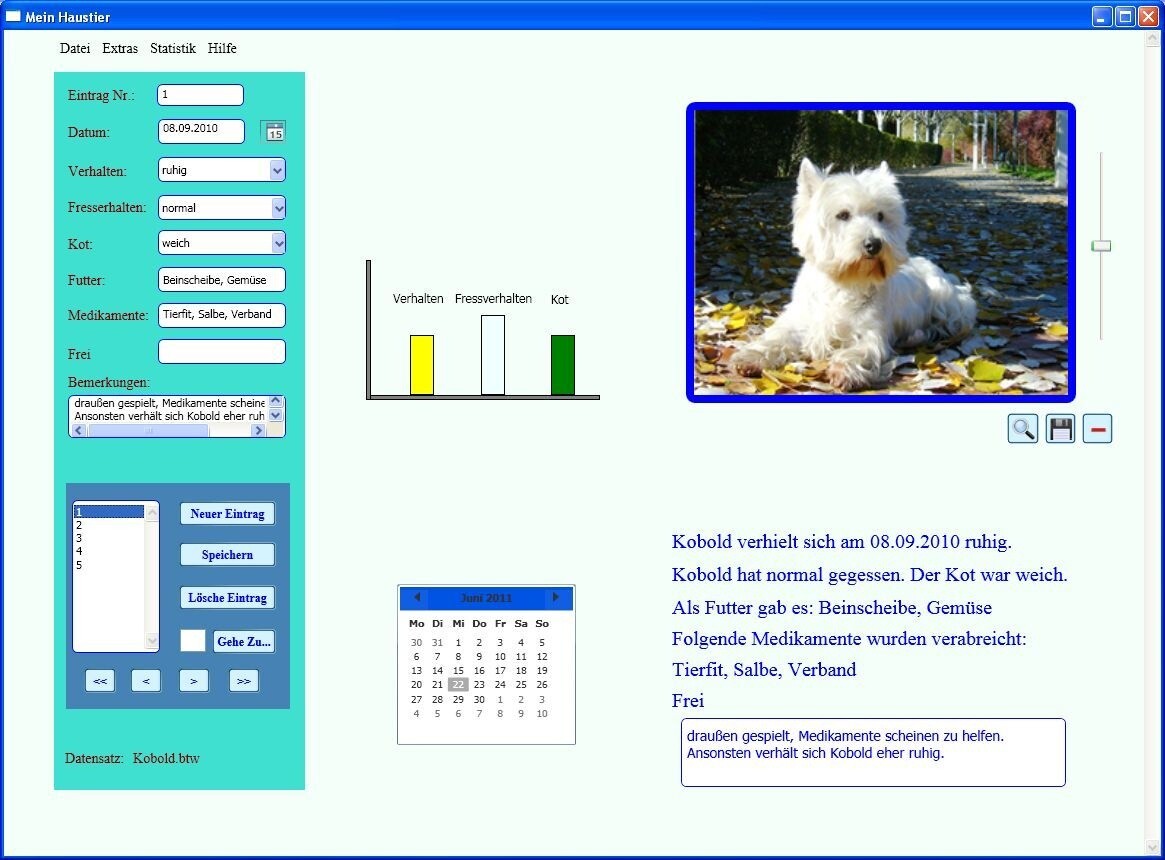Open the Datei menu
The width and height of the screenshot is (1165, 860).
pyautogui.click(x=75, y=48)
